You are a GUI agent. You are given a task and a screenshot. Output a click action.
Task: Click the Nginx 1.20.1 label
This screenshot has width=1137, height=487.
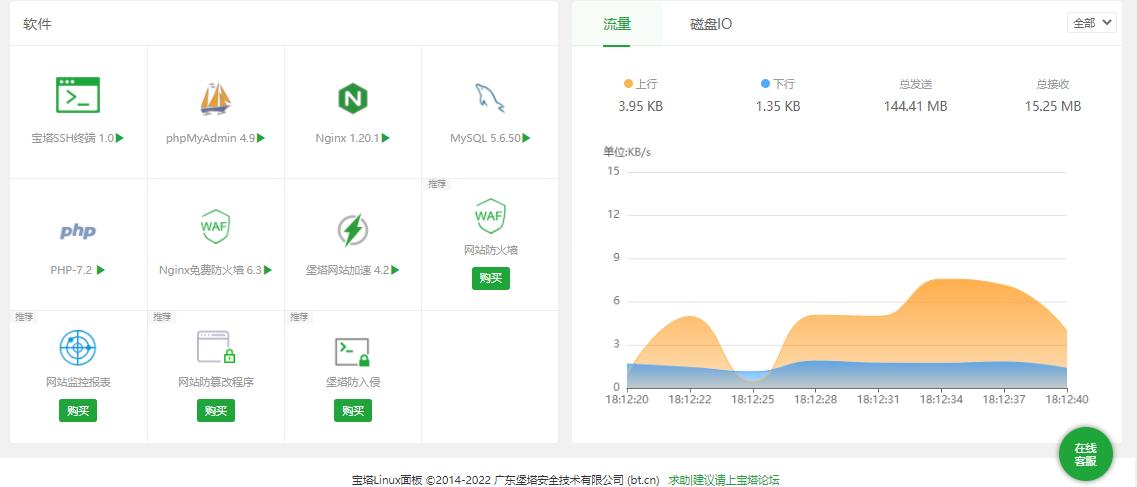[x=347, y=138]
